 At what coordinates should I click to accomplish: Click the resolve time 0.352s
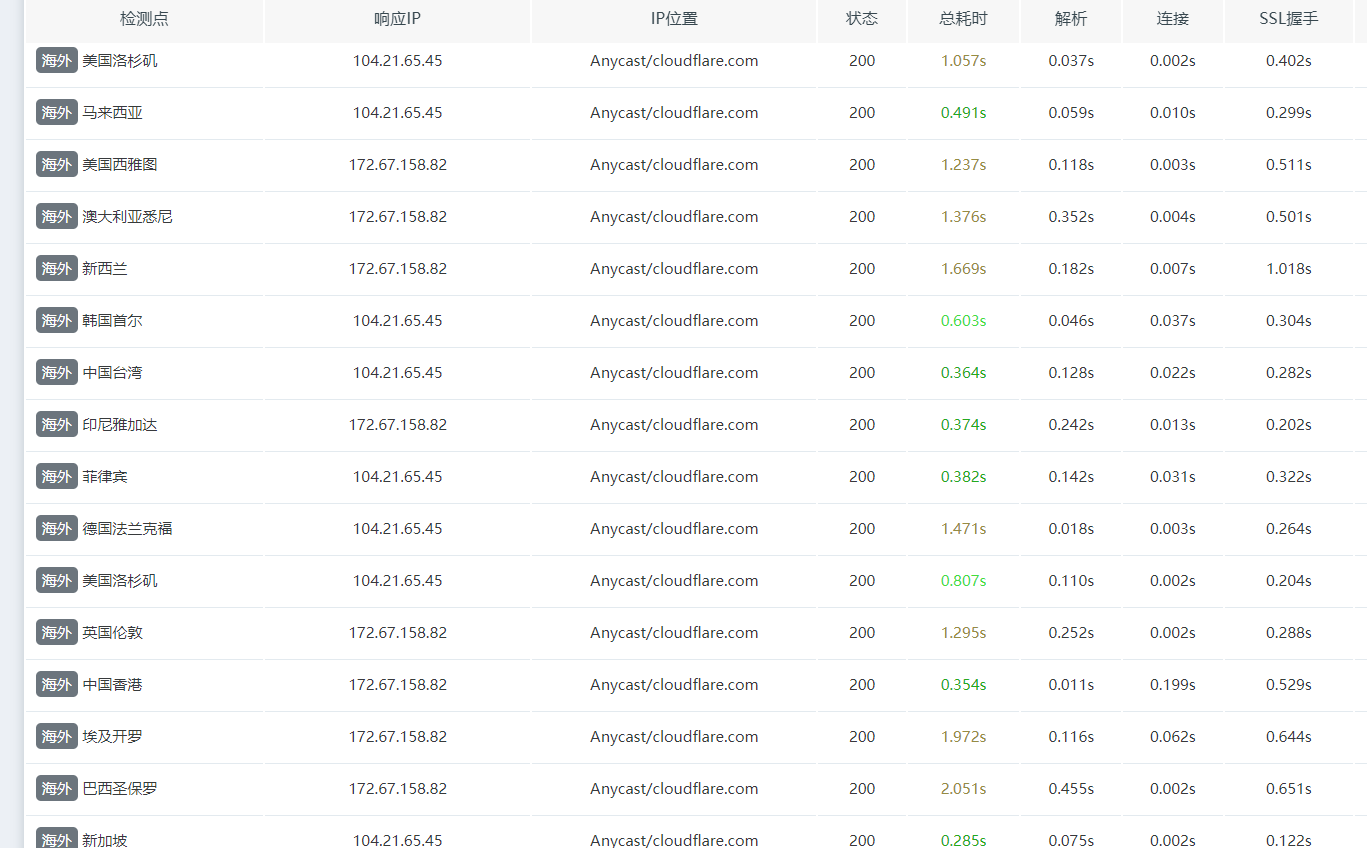(1071, 217)
